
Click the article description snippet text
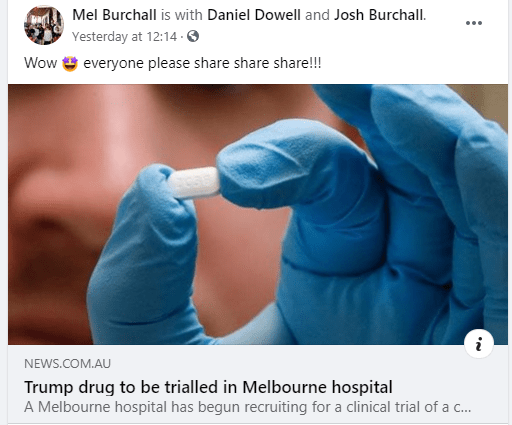(x=247, y=407)
